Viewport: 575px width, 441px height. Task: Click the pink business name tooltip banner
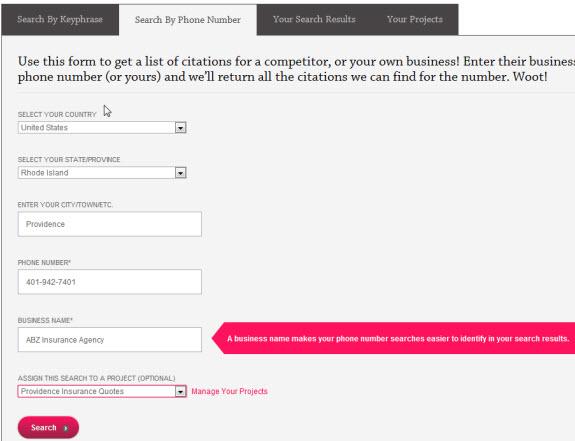pos(393,338)
